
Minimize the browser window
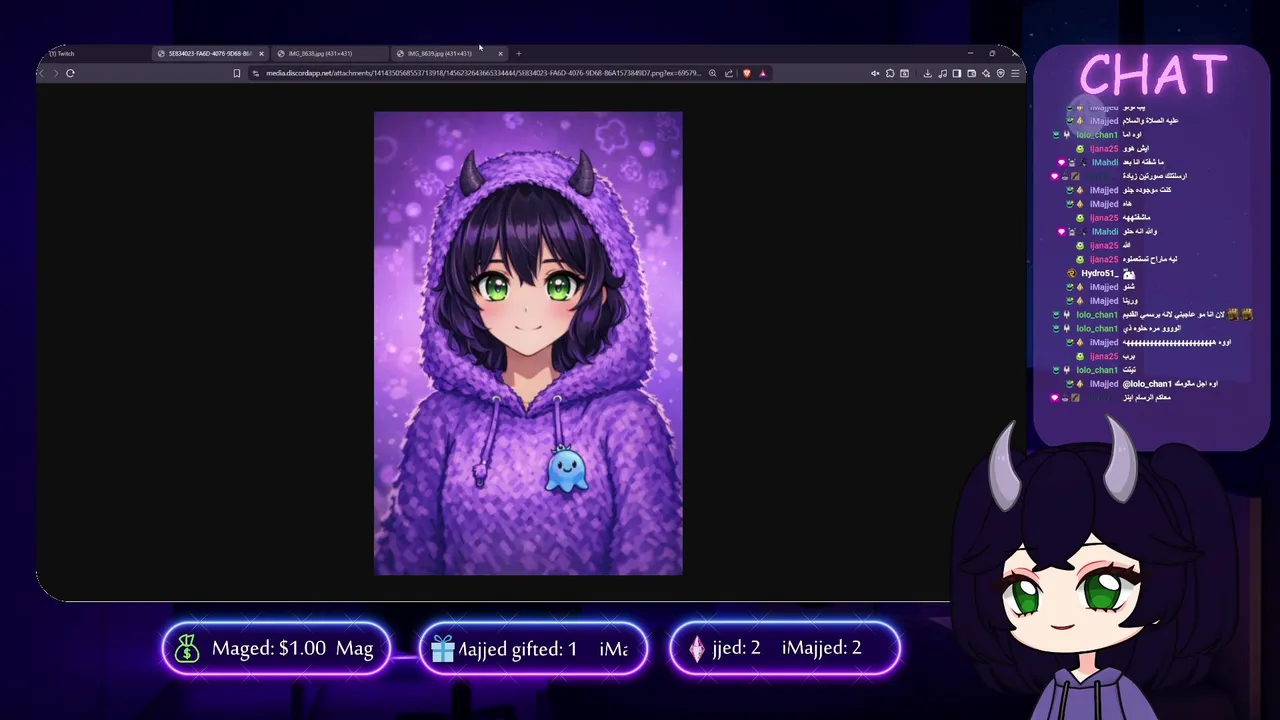[x=970, y=53]
